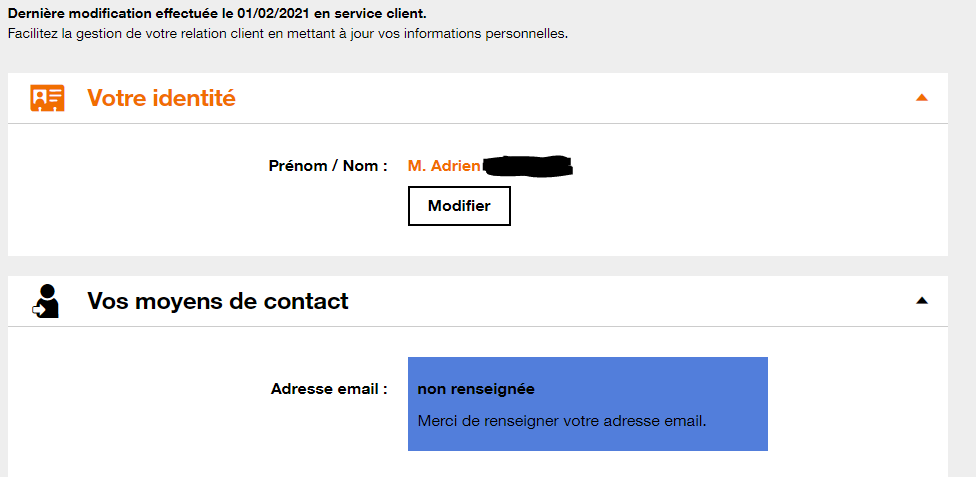Select the Votre identité heading

[161, 98]
